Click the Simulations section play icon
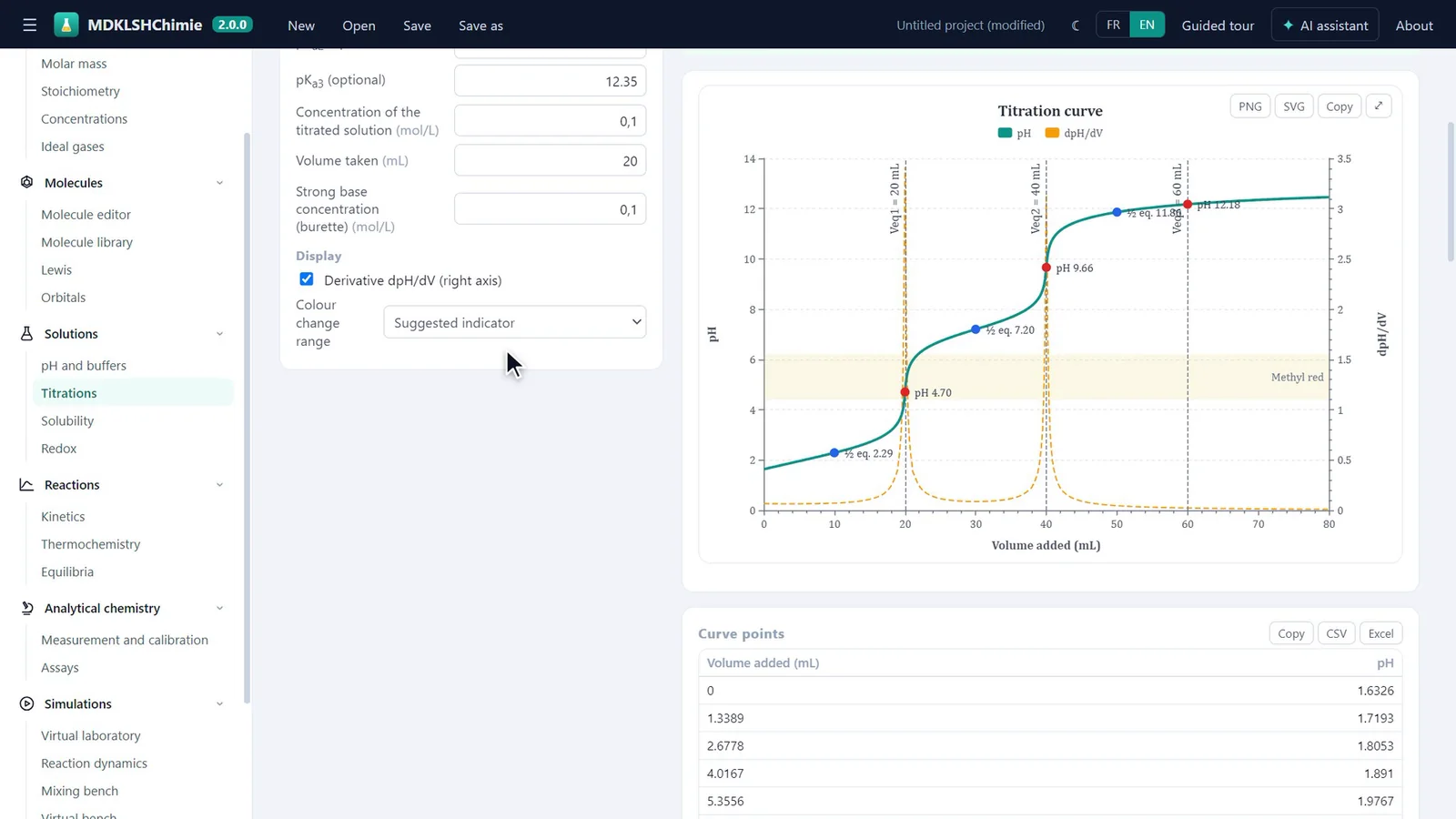Viewport: 1456px width, 819px height. 26,703
